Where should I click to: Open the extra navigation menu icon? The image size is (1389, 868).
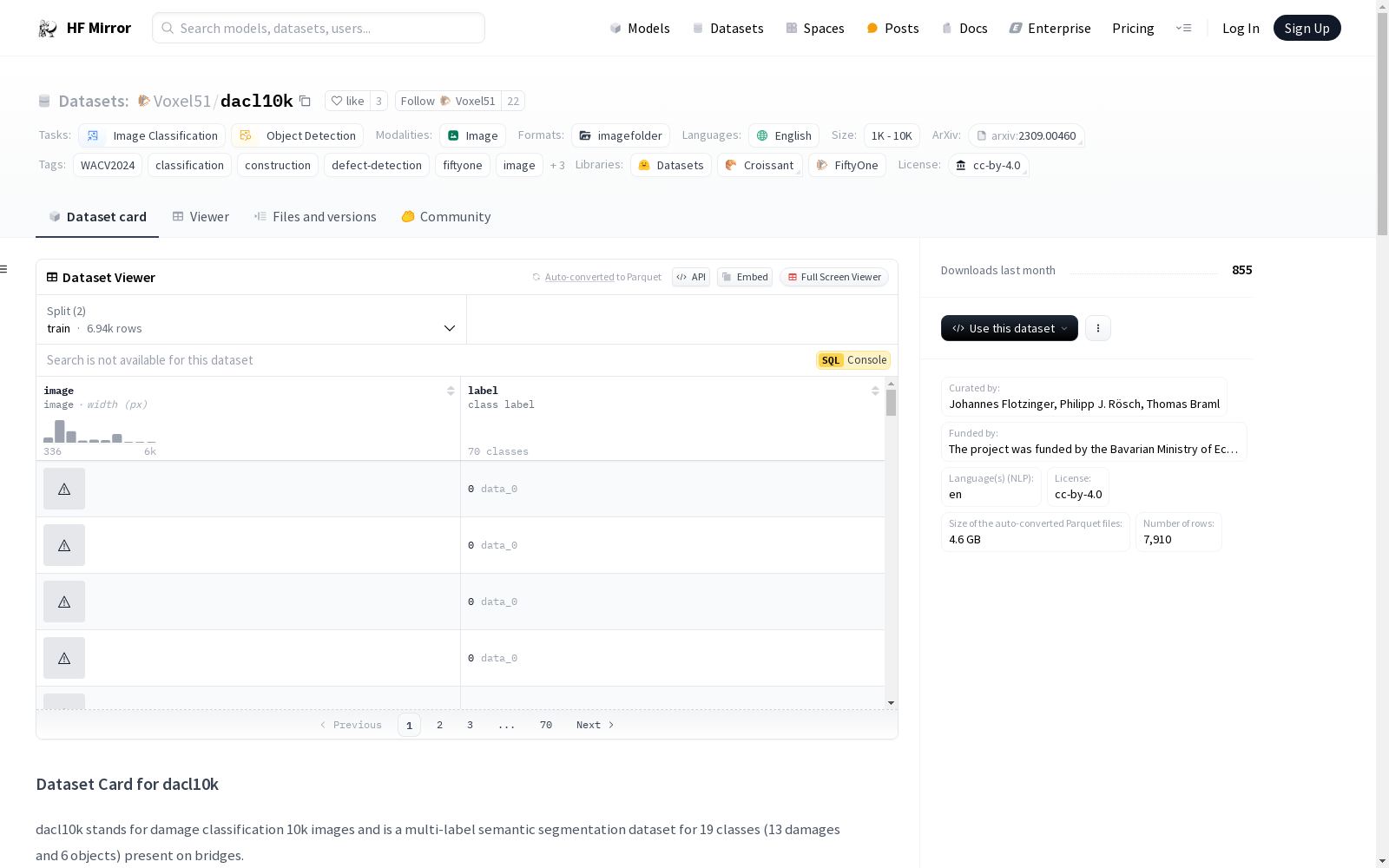click(1183, 28)
